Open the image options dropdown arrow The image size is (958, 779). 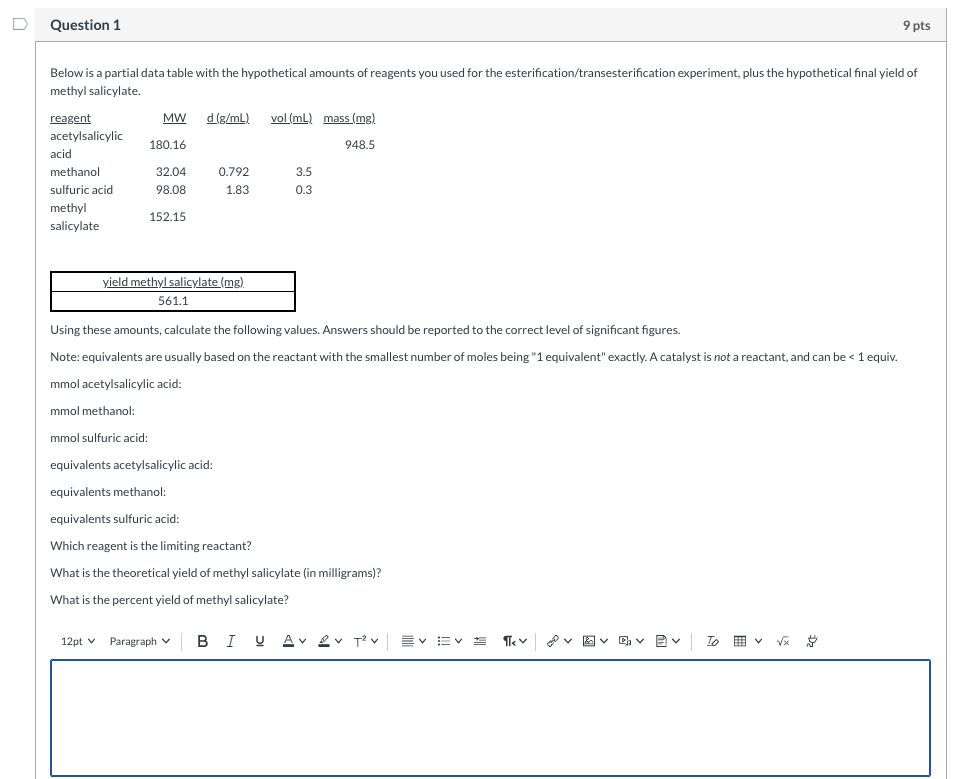(604, 641)
